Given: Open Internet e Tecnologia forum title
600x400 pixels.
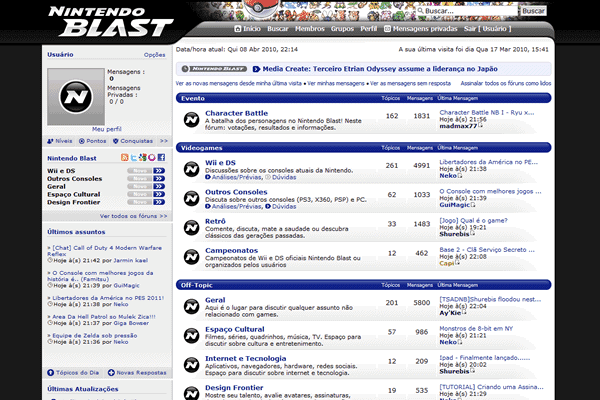Looking at the screenshot, I should [246, 359].
